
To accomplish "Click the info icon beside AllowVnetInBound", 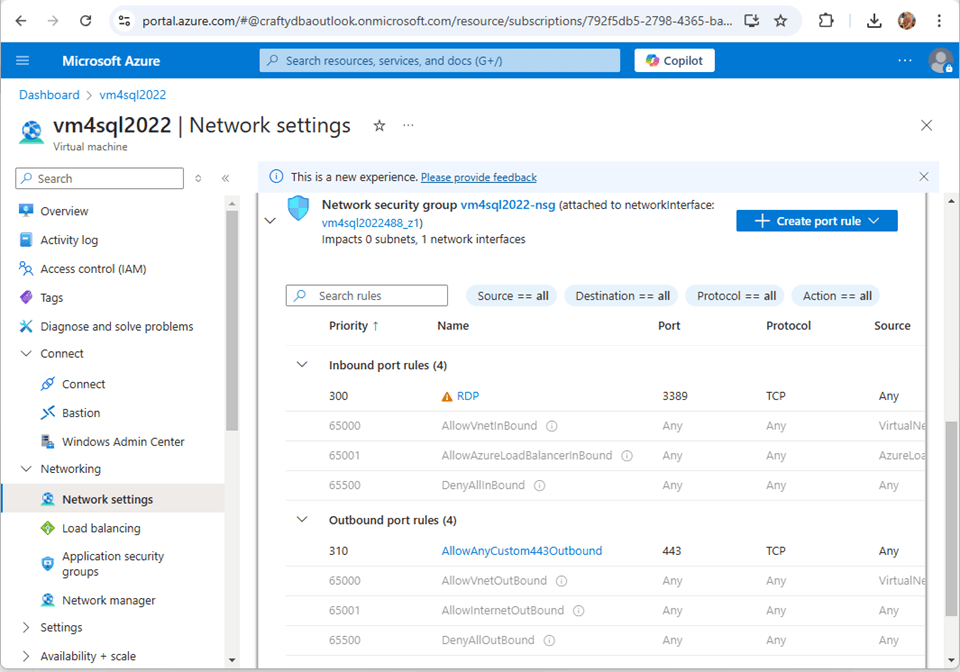I will [552, 426].
